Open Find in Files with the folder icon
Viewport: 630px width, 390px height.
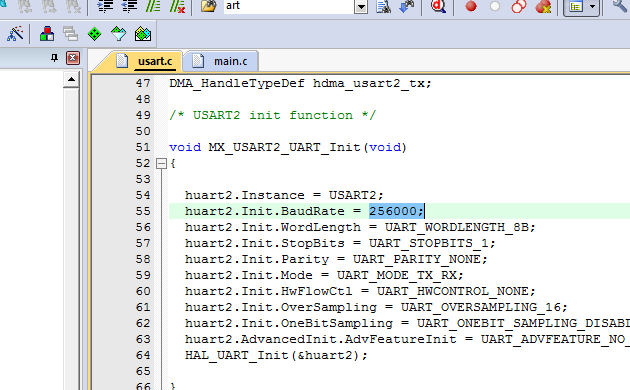coord(209,6)
